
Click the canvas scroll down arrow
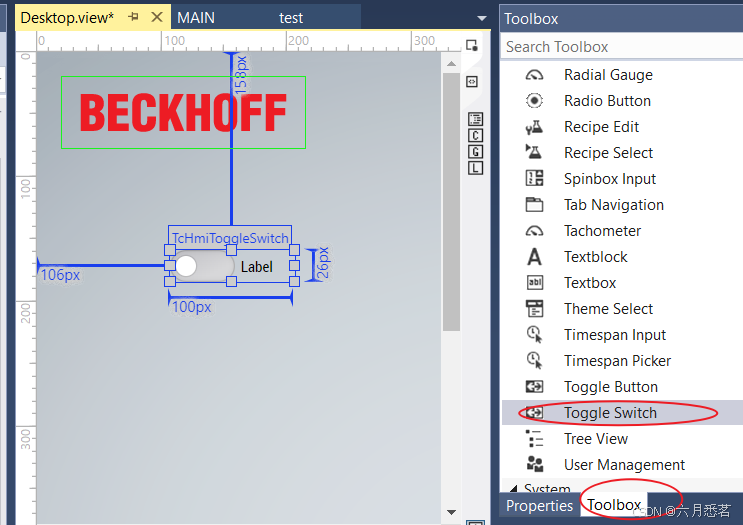pos(452,512)
